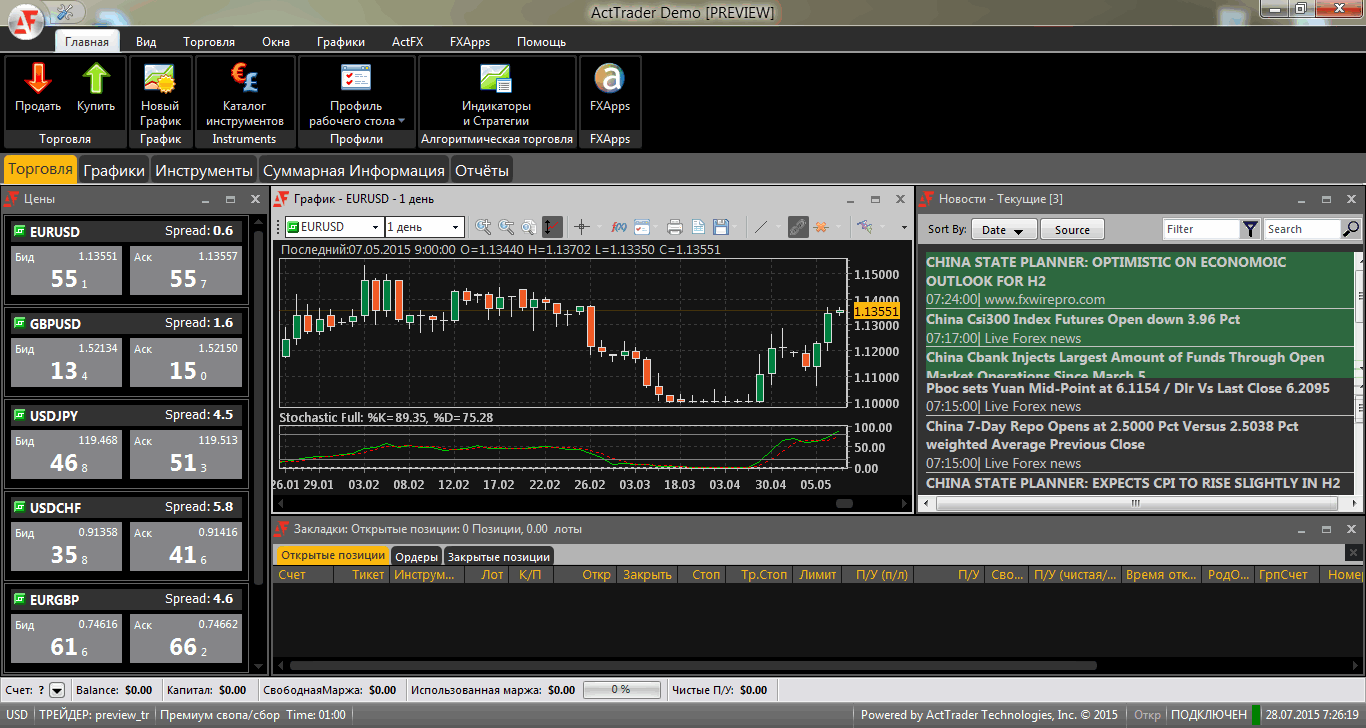Image resolution: width=1366 pixels, height=728 pixels.
Task: Open dropdown arrow next to the line tool
Action: [778, 227]
